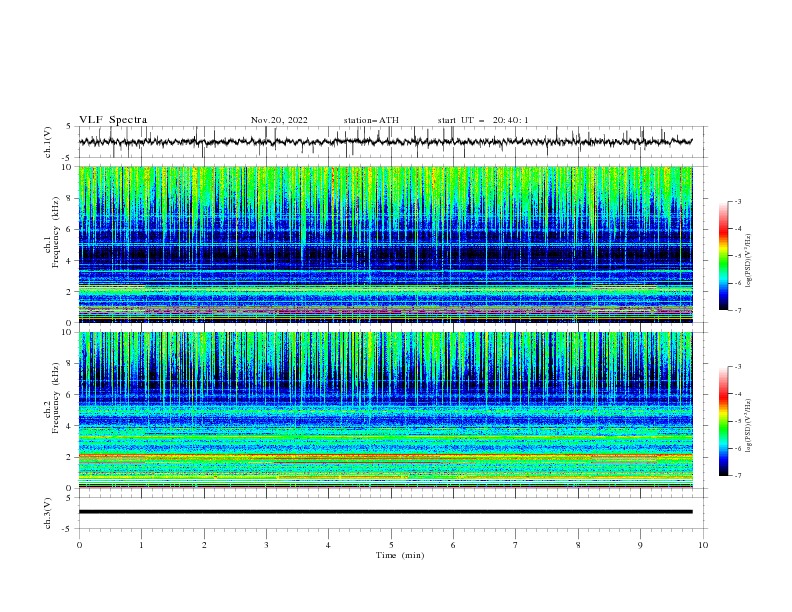Screen dimensions: 792x612
Task: Click time axis tick label '8'
Action: pos(578,545)
